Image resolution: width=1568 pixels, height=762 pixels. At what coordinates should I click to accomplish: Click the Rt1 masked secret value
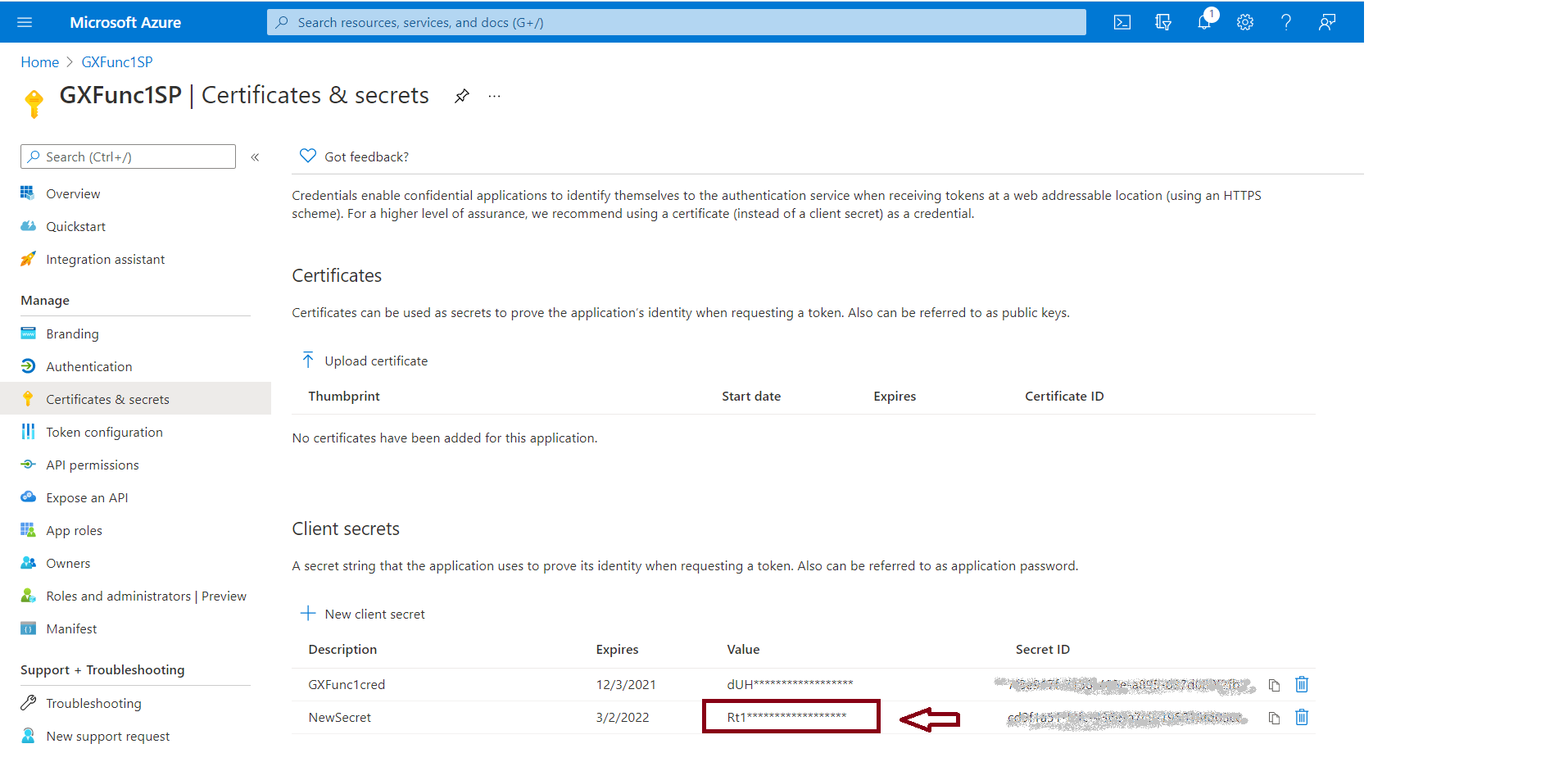(x=786, y=717)
